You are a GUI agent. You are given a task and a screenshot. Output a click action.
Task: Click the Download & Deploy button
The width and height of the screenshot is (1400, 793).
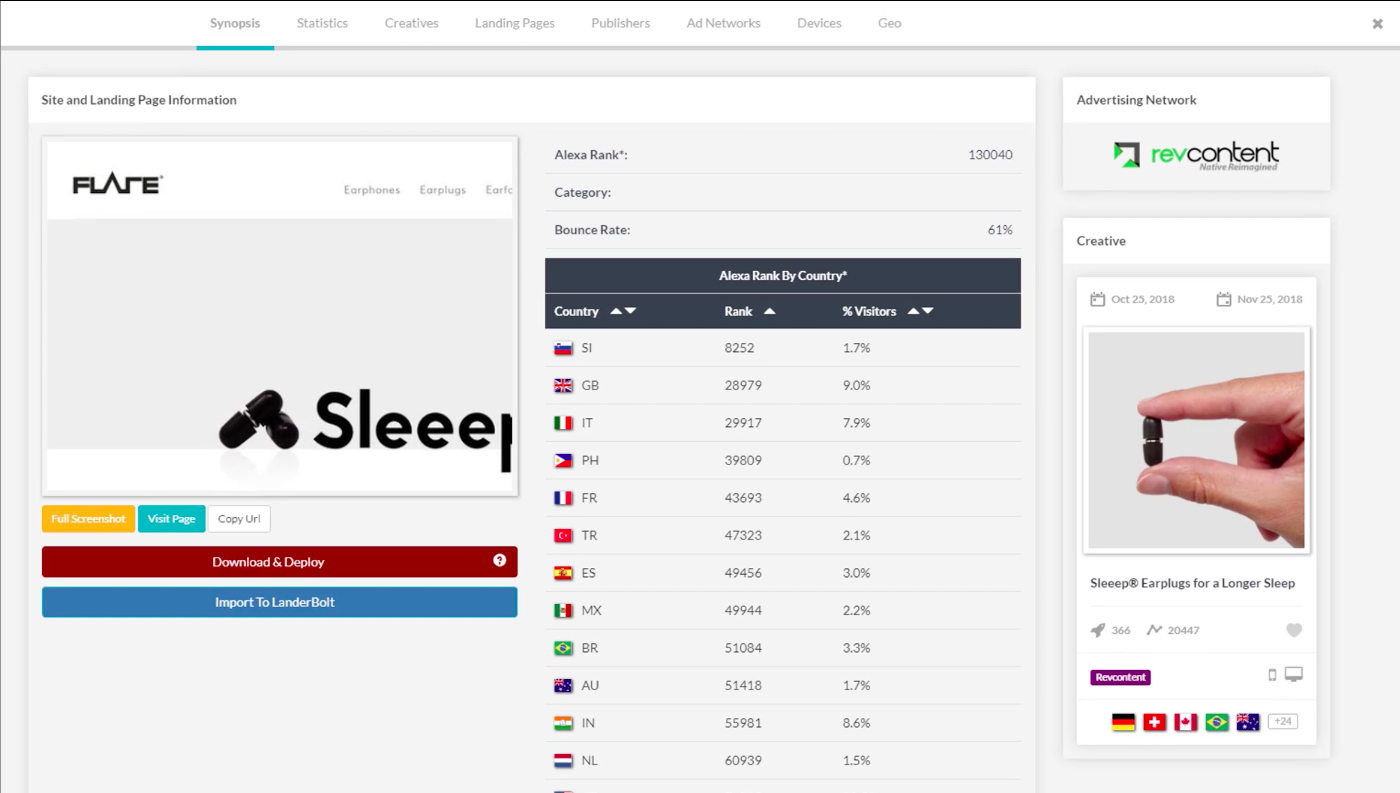[x=279, y=562]
